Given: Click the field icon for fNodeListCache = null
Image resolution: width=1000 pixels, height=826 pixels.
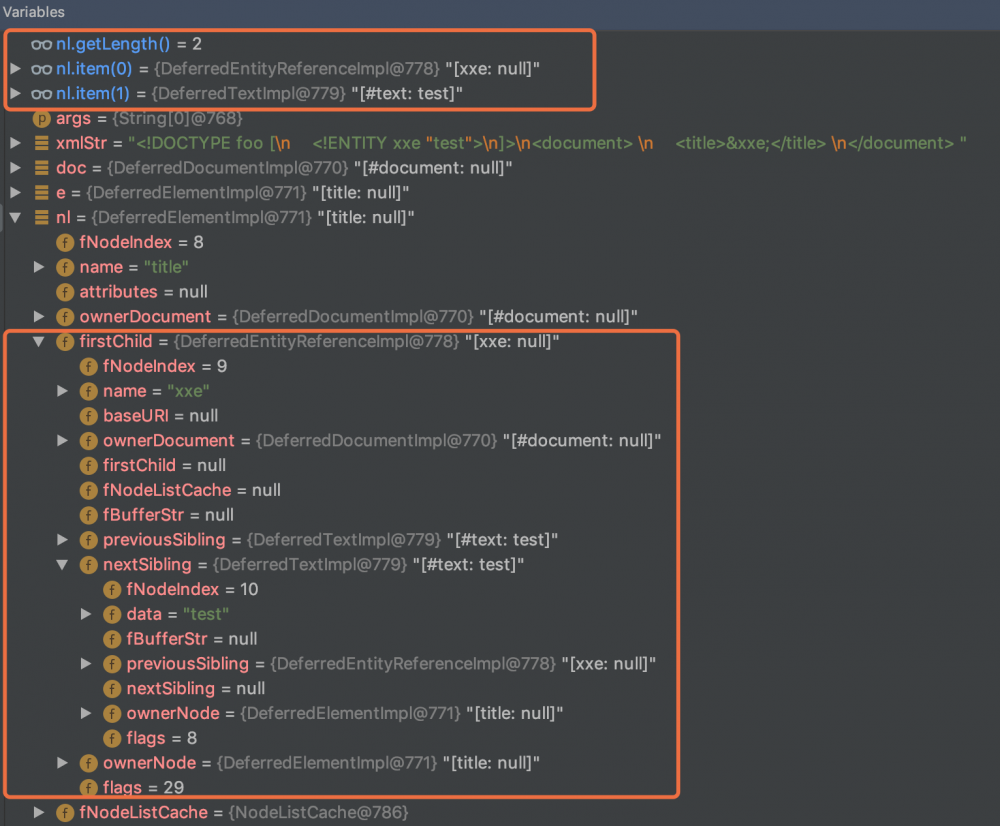Looking at the screenshot, I should 89,490.
